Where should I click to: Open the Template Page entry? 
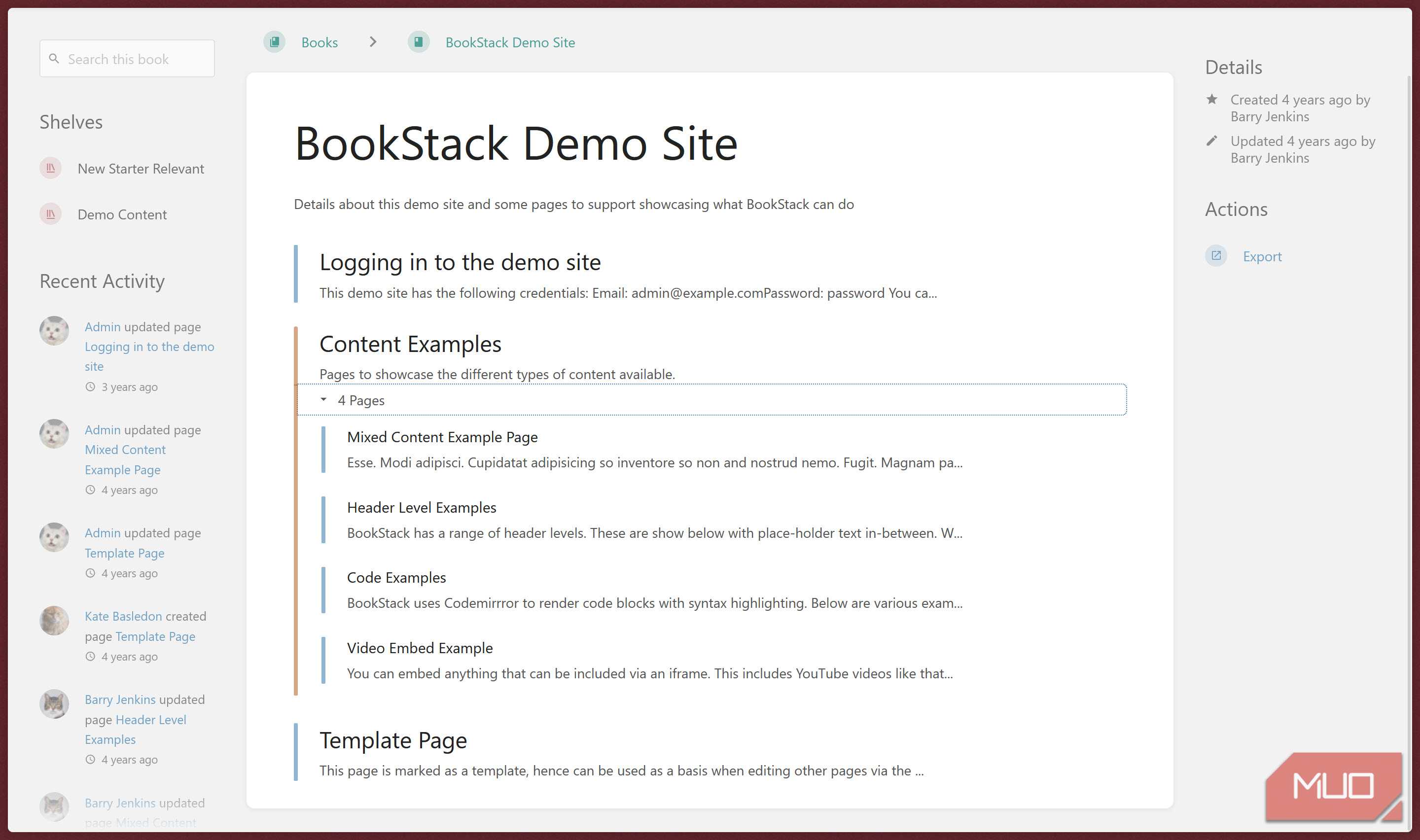click(x=393, y=740)
